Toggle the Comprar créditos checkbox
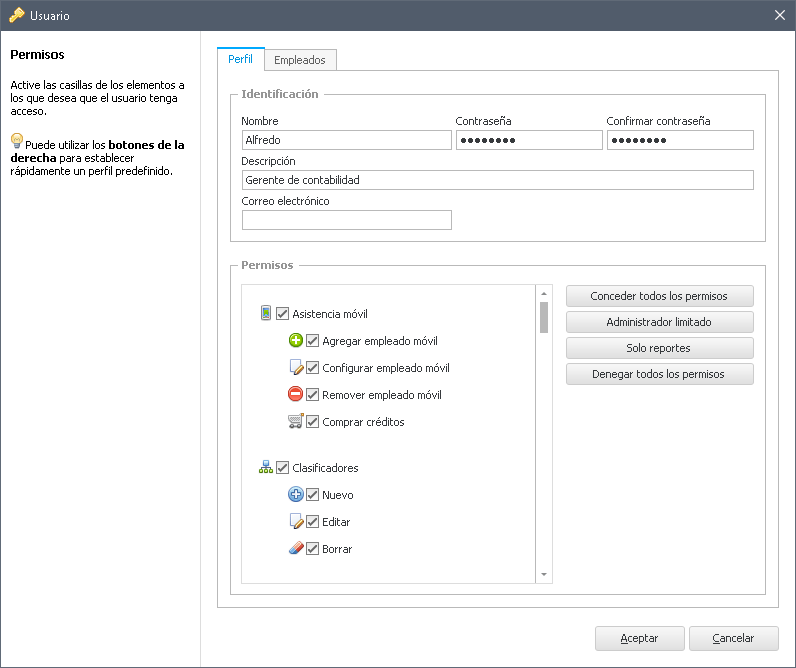Image resolution: width=796 pixels, height=668 pixels. [312, 422]
